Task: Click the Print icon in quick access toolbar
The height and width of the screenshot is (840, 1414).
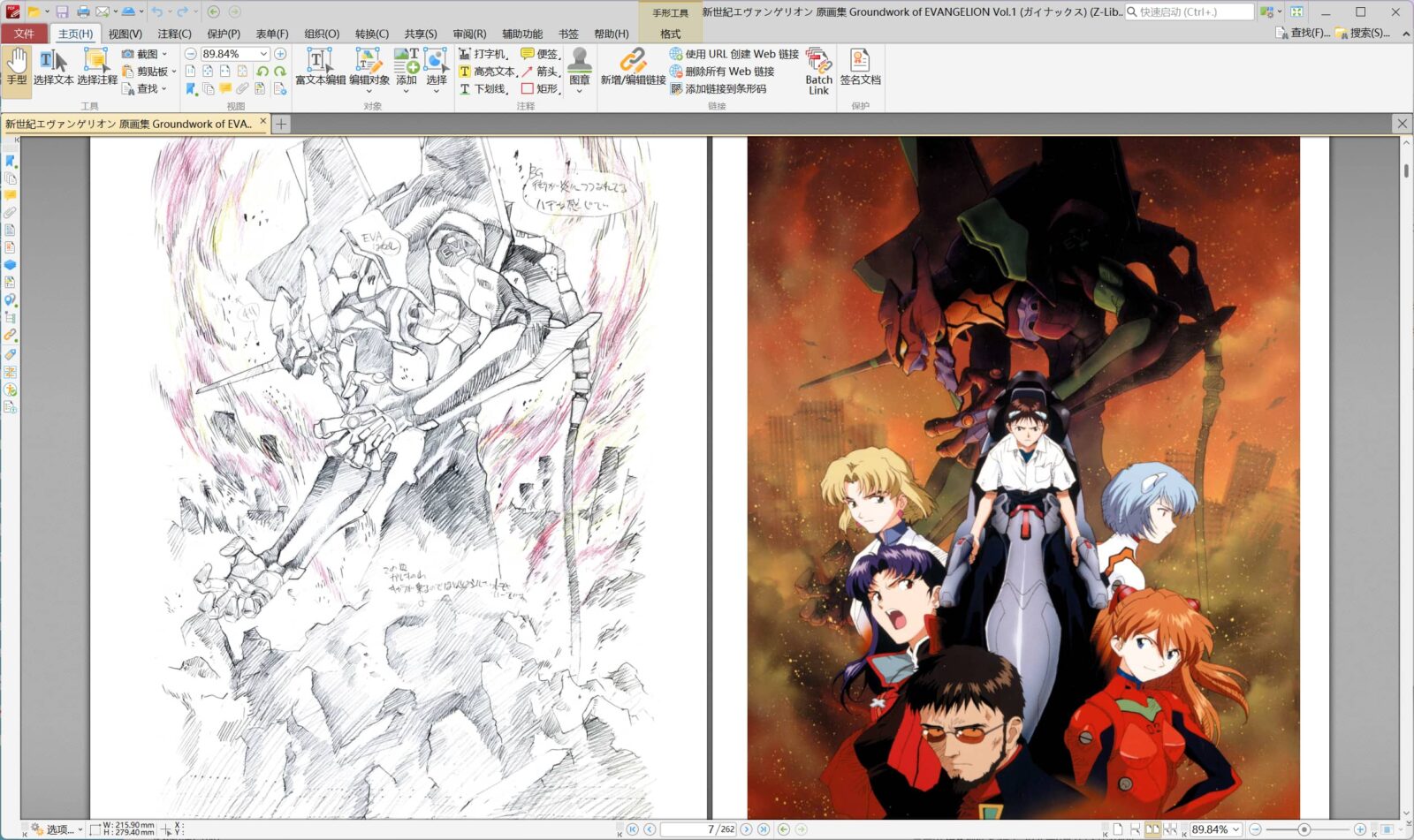Action: 83,11
